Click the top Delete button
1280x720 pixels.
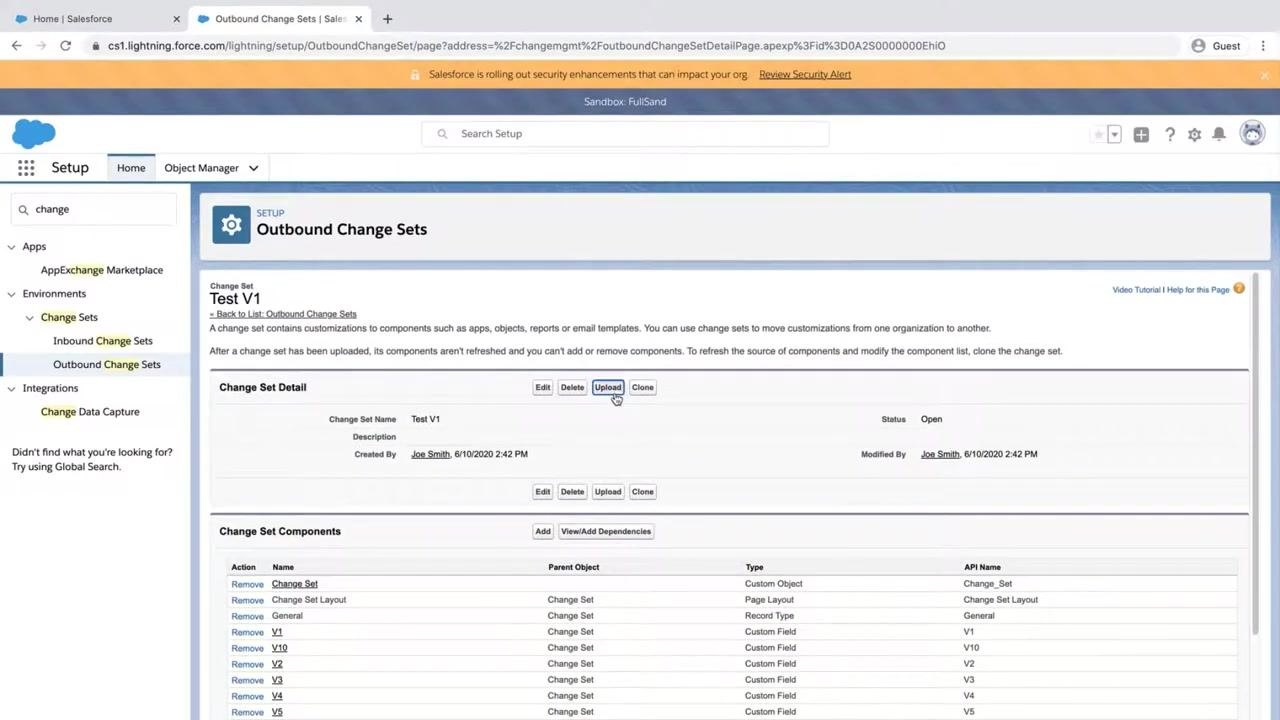click(572, 388)
